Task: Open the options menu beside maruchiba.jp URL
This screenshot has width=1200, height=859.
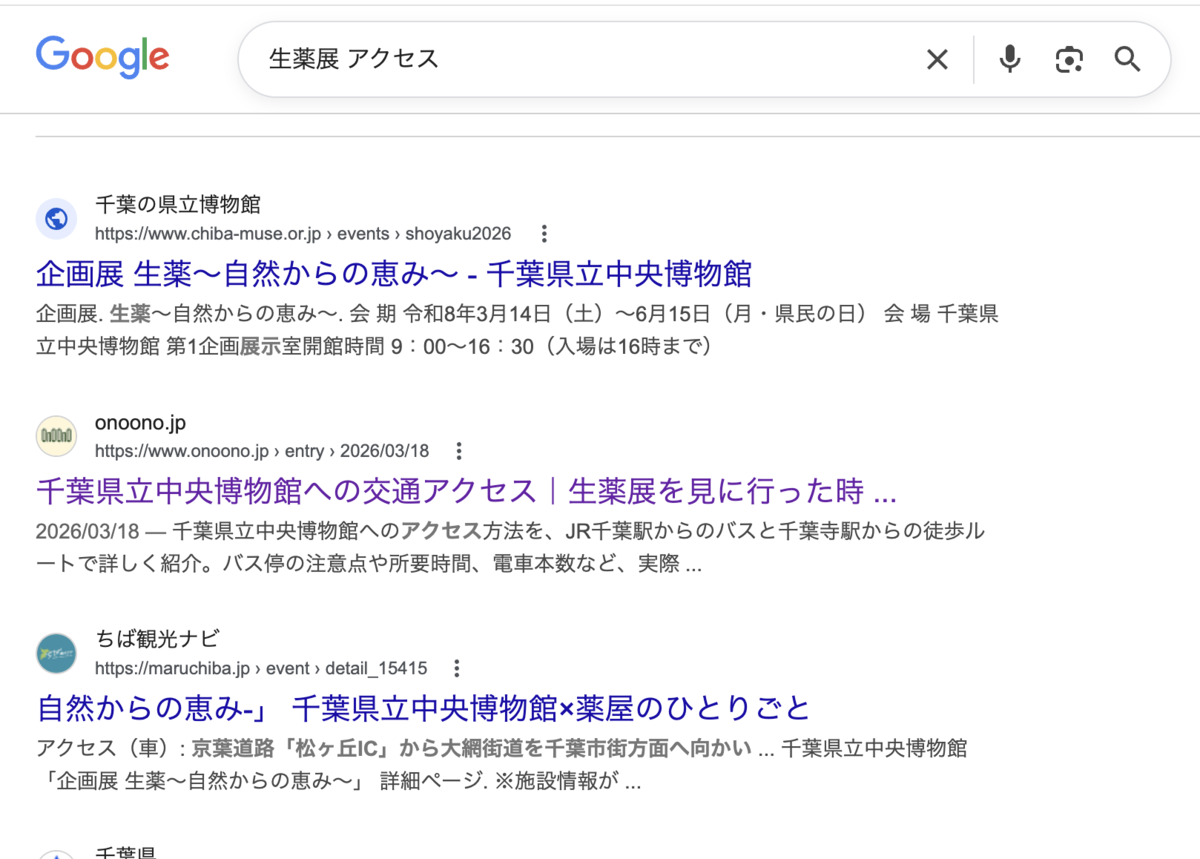Action: [x=457, y=668]
